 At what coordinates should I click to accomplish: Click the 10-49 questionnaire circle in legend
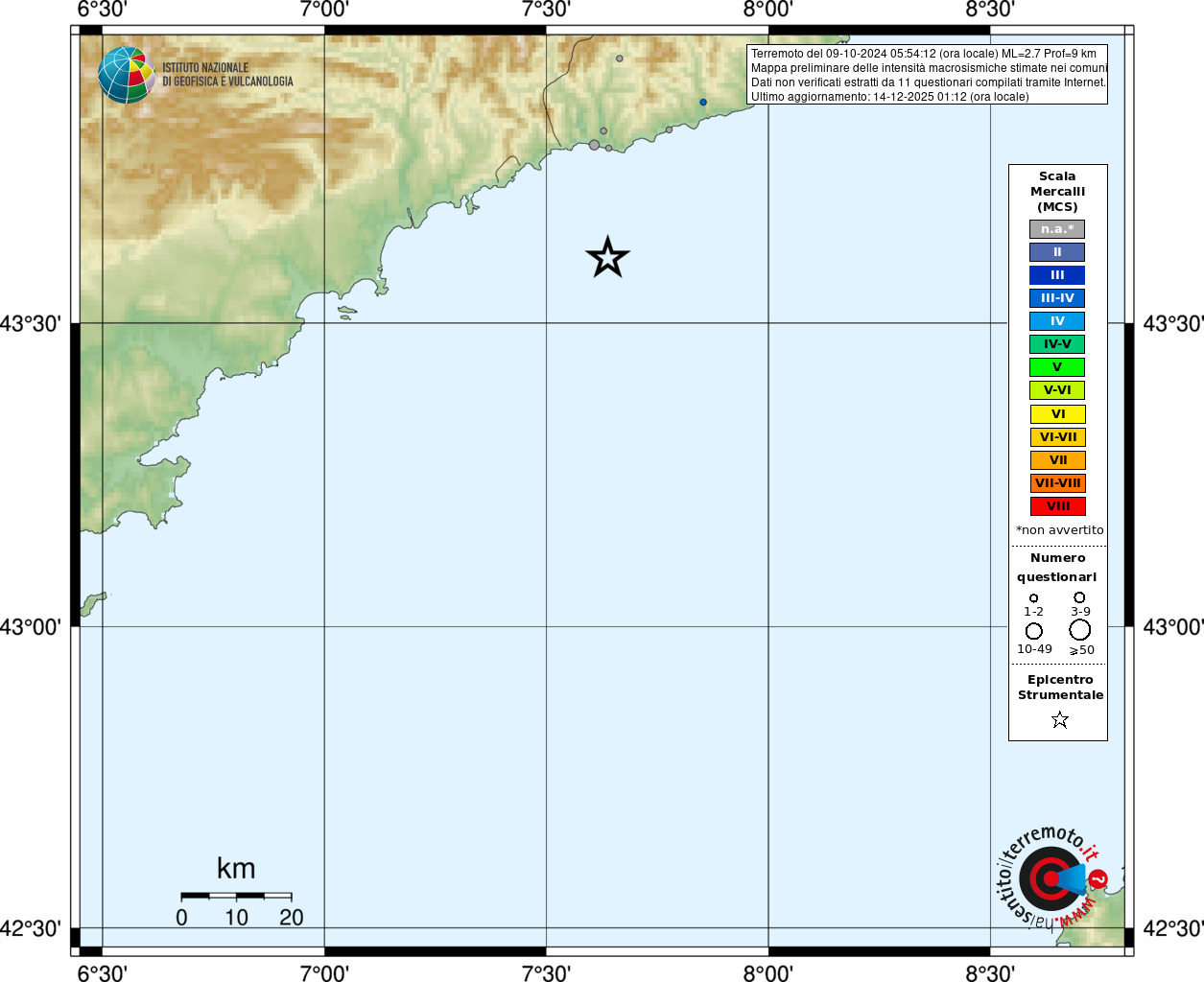[1034, 631]
